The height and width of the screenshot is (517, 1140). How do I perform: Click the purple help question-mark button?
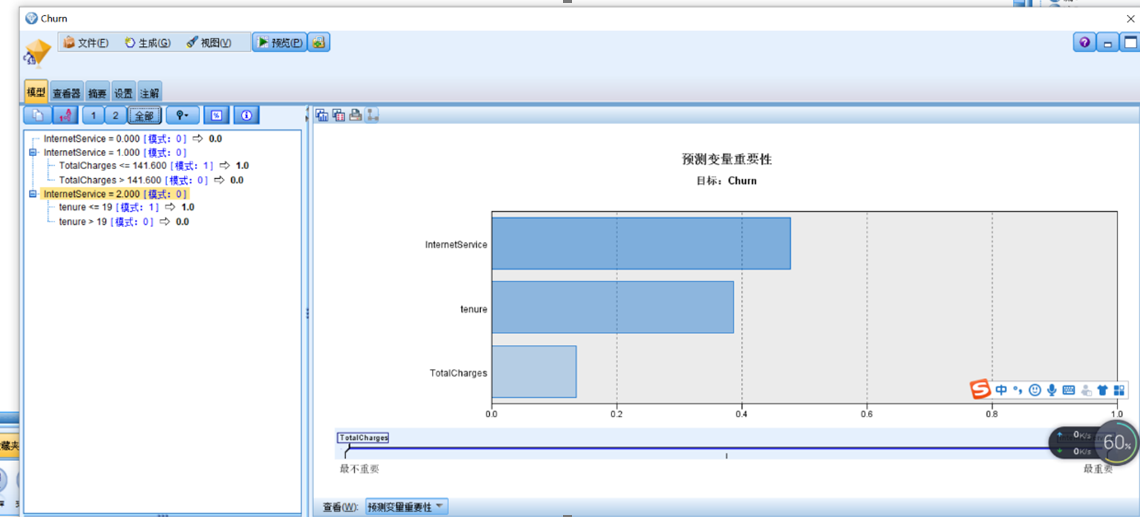(1084, 43)
